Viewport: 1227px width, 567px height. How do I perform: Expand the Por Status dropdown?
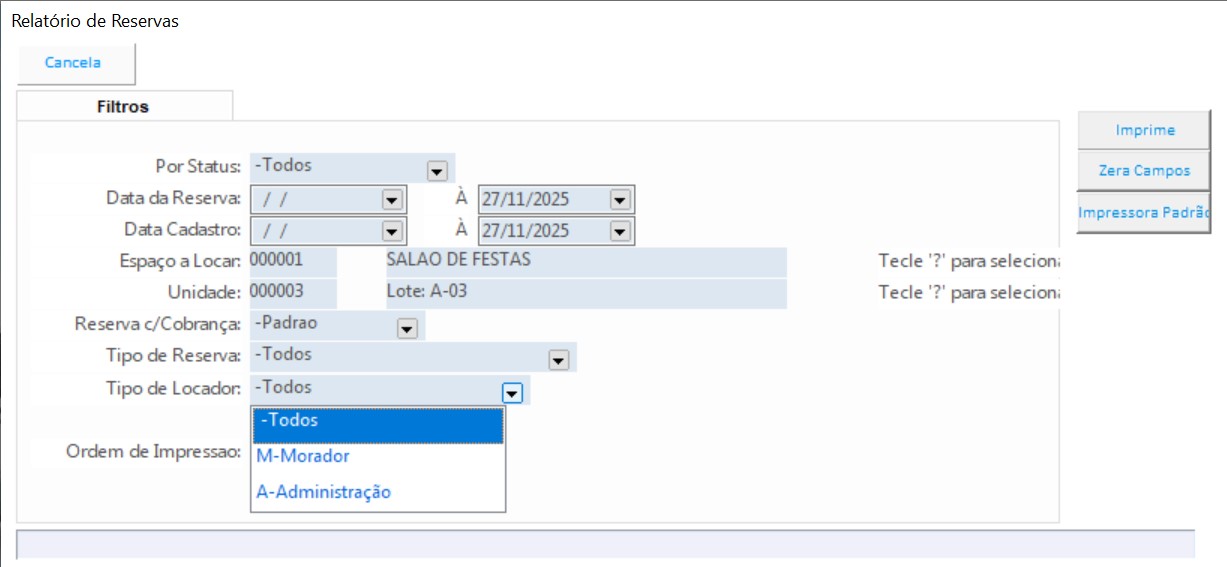[436, 171]
